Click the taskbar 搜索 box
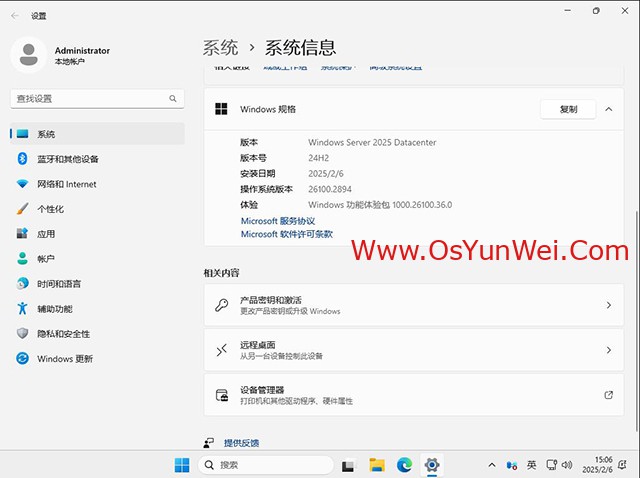 pyautogui.click(x=266, y=465)
